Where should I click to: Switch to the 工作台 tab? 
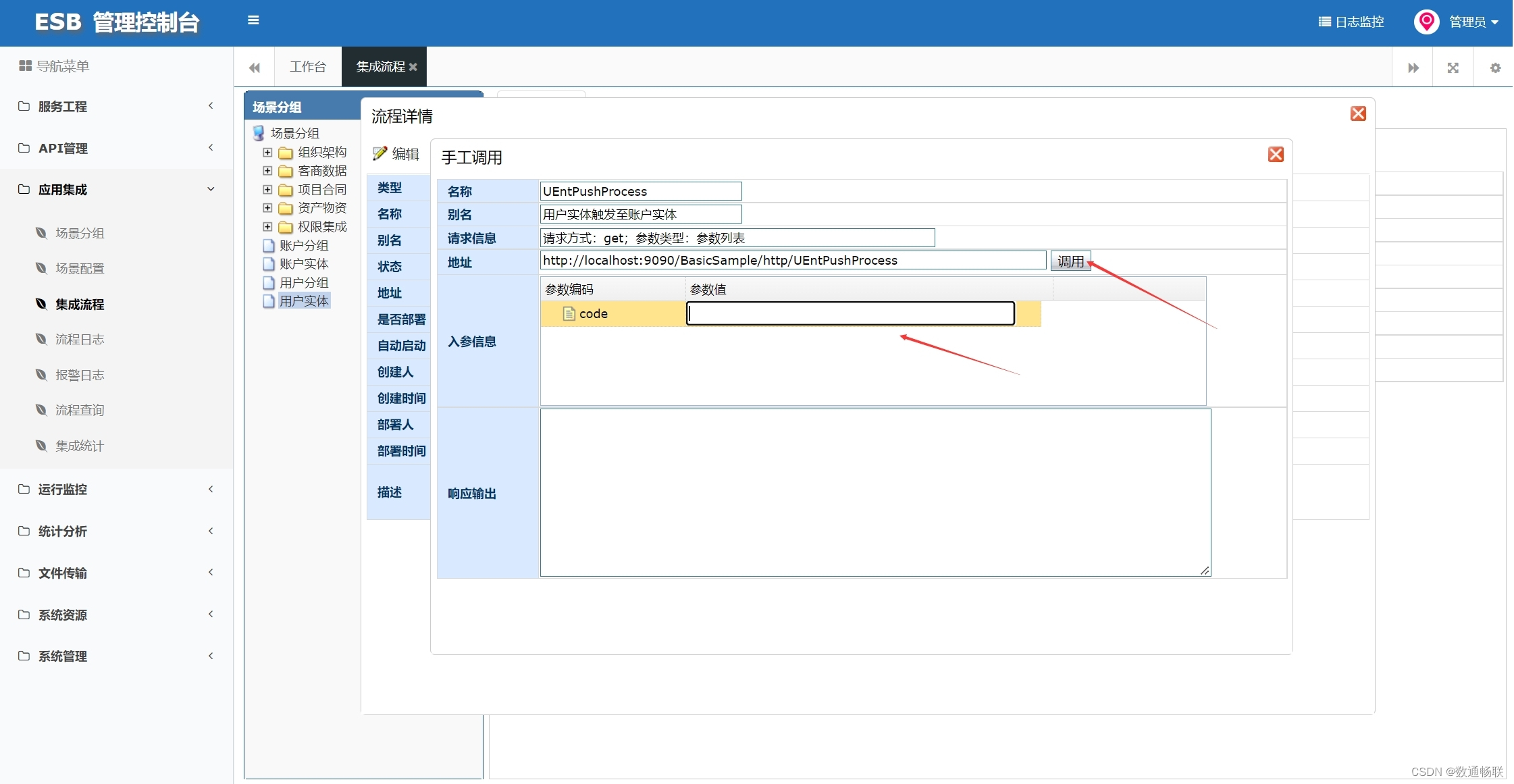tap(307, 67)
